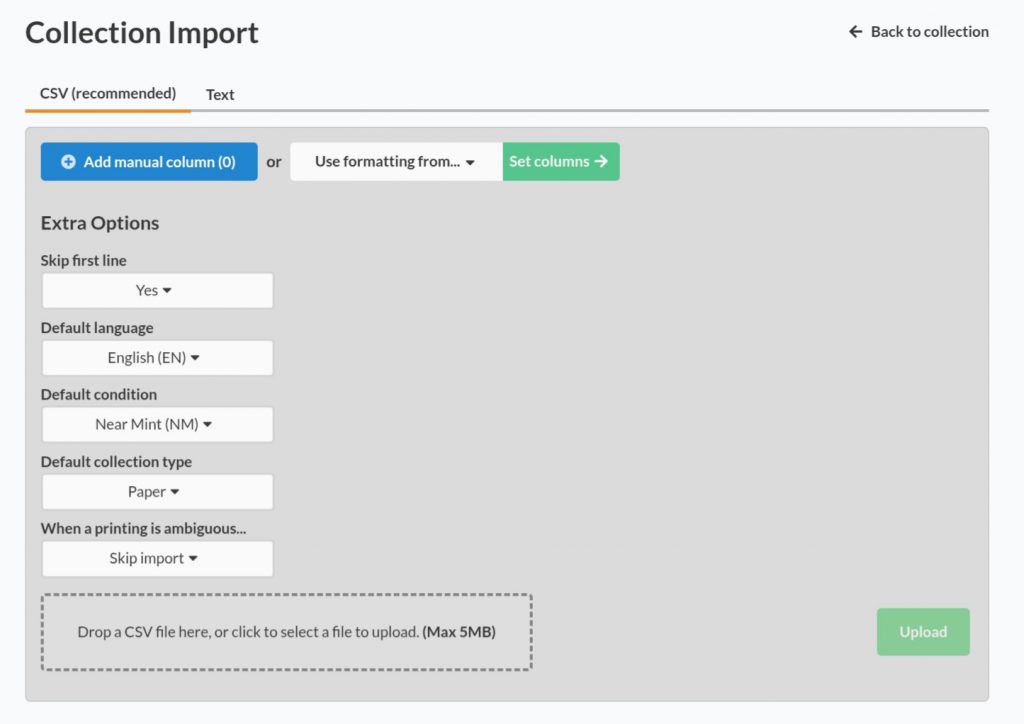Change Skip first line setting

(157, 290)
